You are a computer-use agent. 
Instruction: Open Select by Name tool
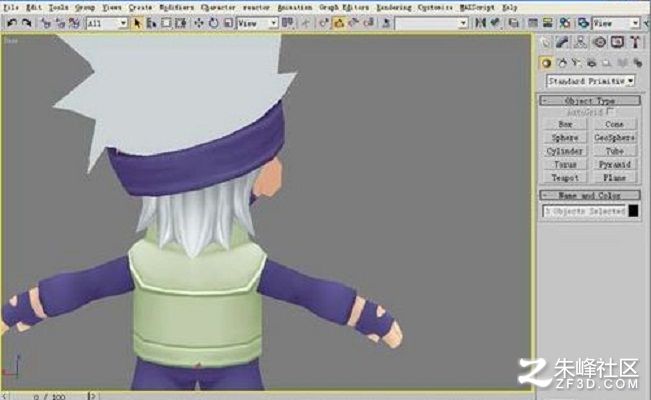151,23
